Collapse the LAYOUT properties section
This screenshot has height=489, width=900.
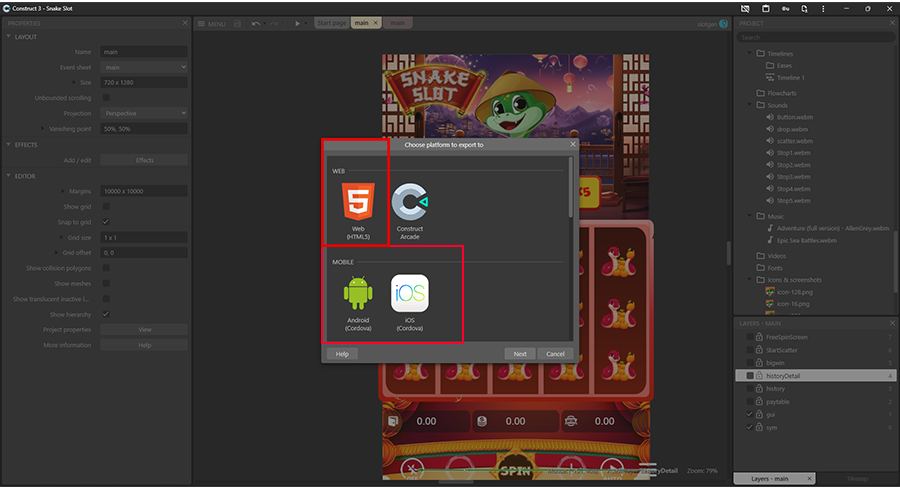click(9, 36)
